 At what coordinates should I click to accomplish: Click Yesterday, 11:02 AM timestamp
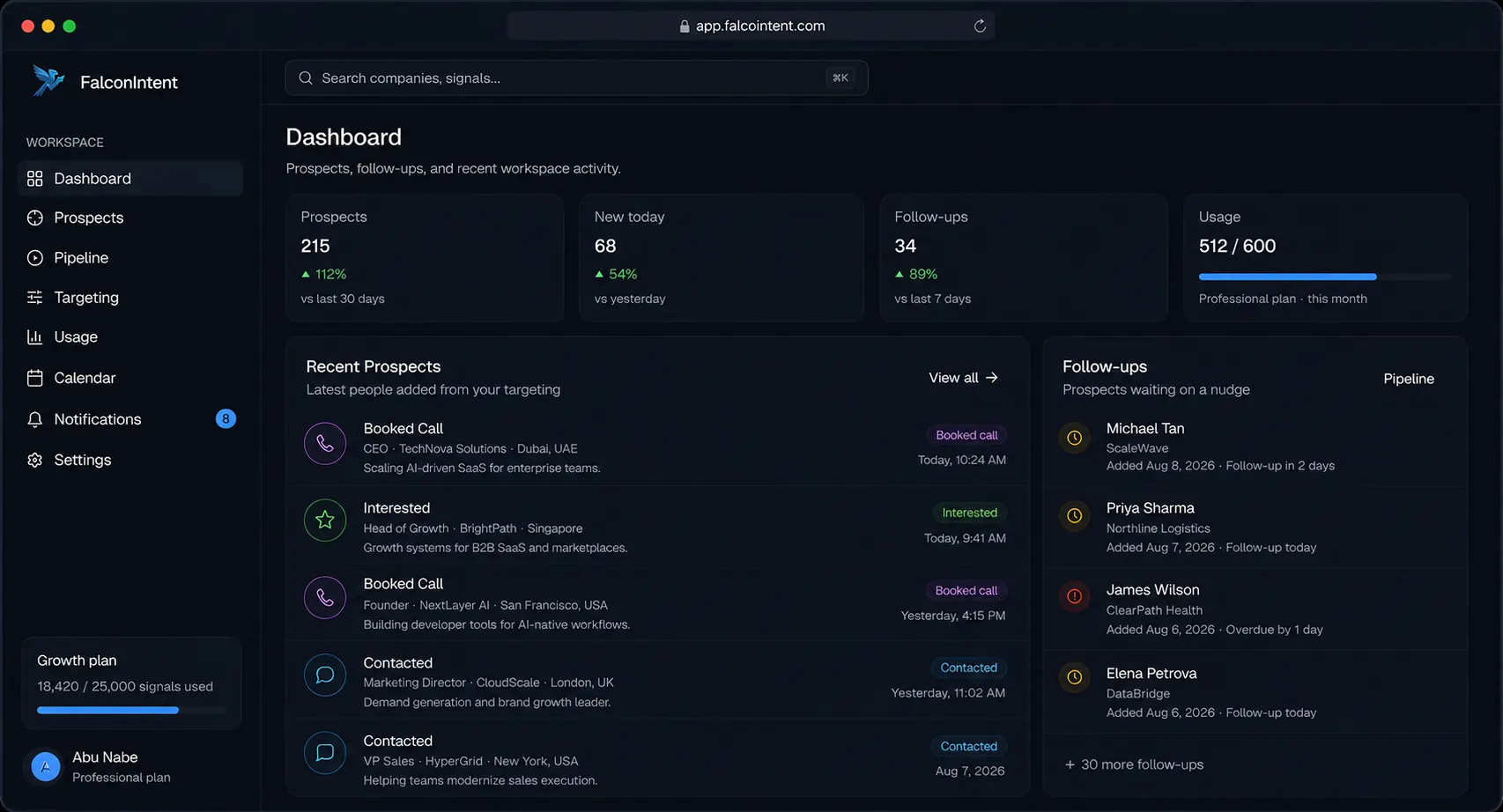coord(948,693)
